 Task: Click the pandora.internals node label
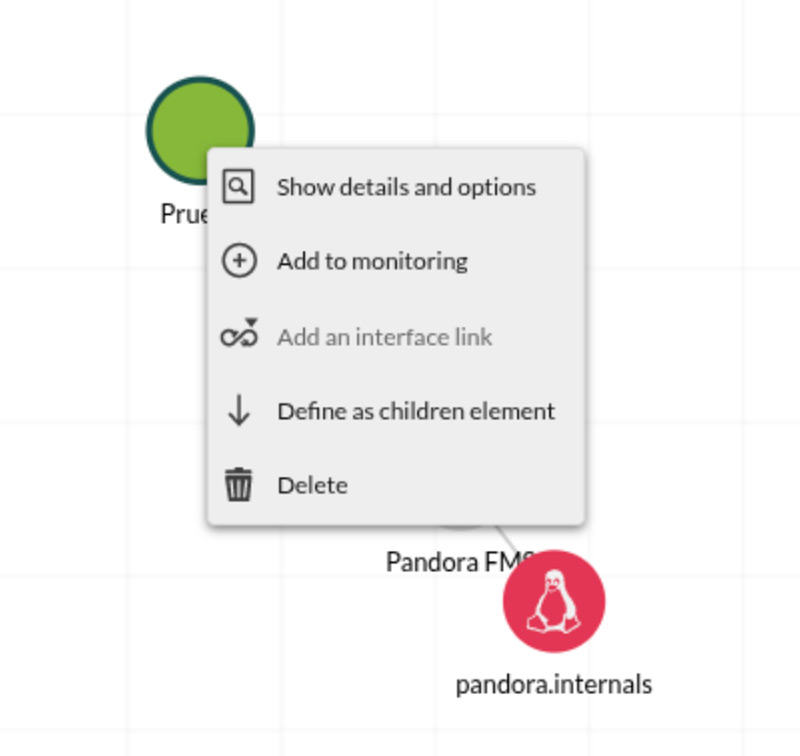click(x=553, y=684)
